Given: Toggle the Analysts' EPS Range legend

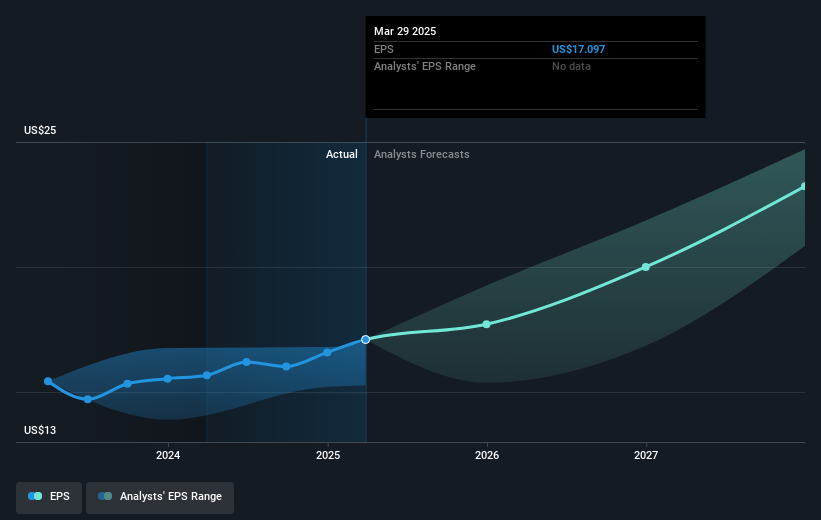Looking at the screenshot, I should point(160,497).
